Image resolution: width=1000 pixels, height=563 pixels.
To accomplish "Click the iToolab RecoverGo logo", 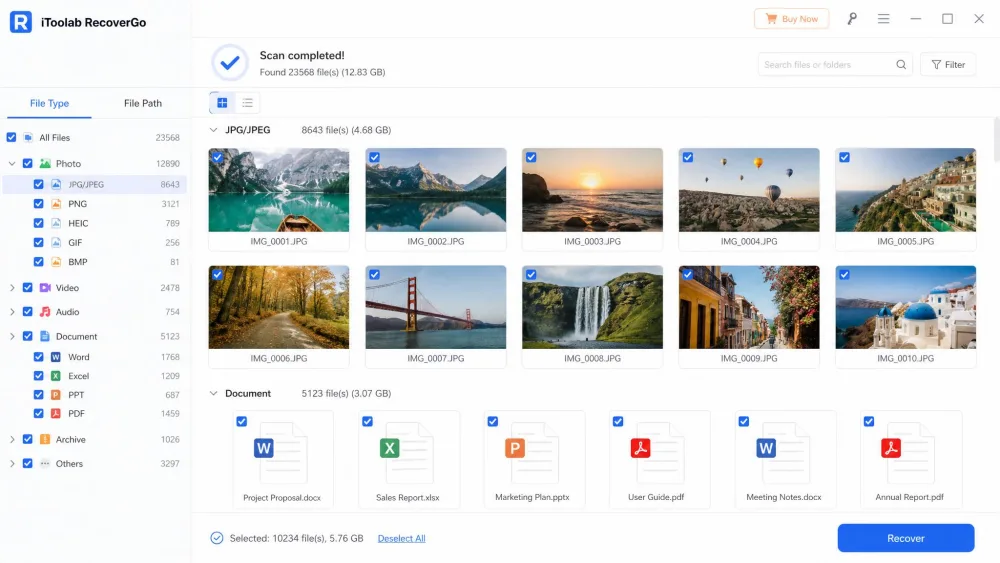I will [x=21, y=22].
